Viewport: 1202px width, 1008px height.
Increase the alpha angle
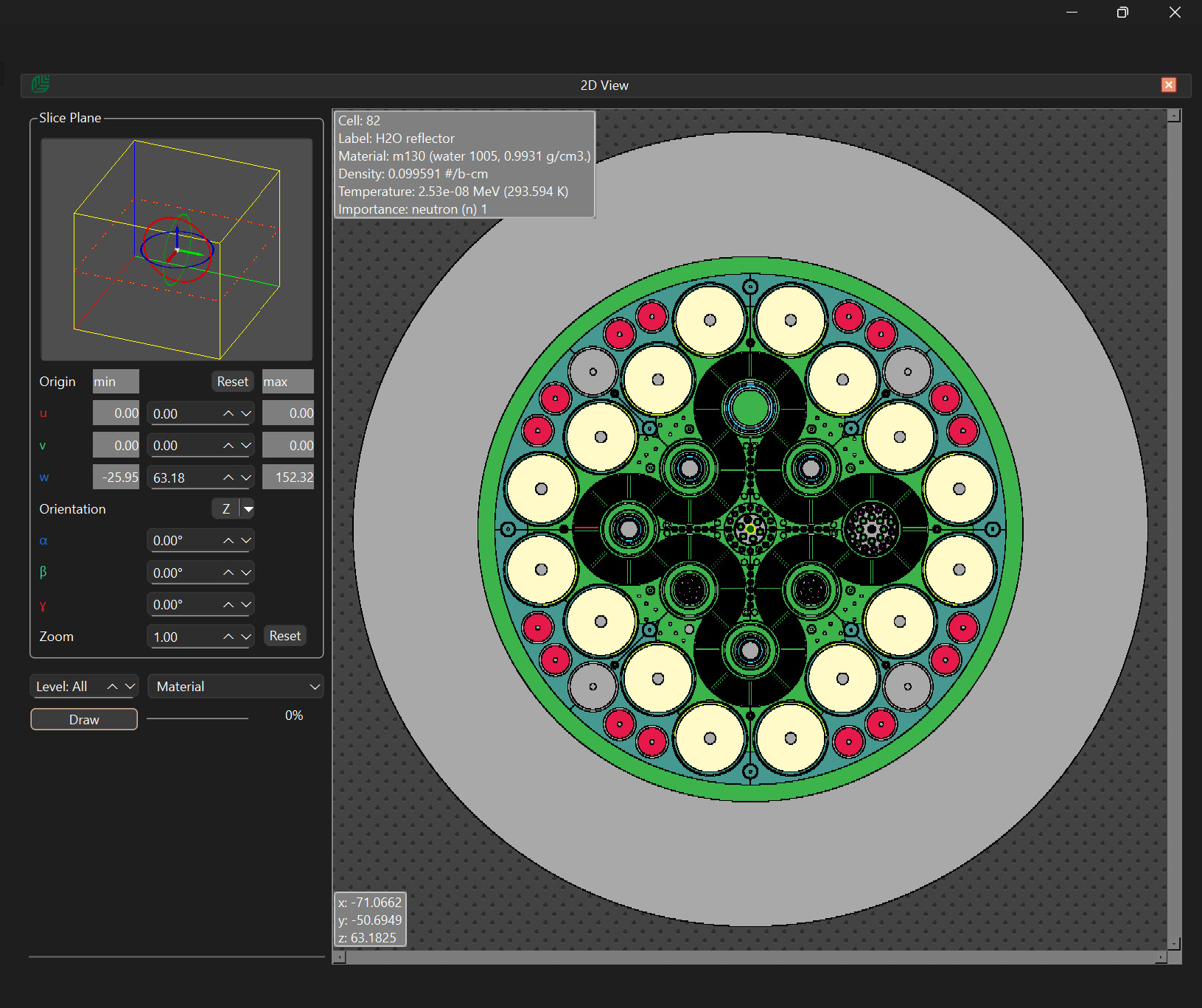pyautogui.click(x=228, y=541)
